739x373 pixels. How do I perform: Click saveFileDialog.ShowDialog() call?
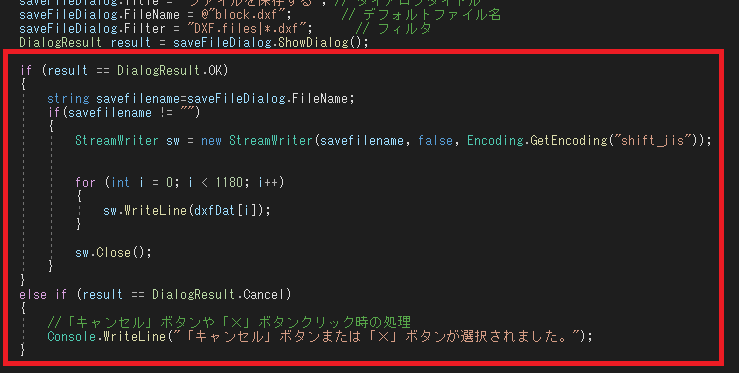tap(271, 42)
